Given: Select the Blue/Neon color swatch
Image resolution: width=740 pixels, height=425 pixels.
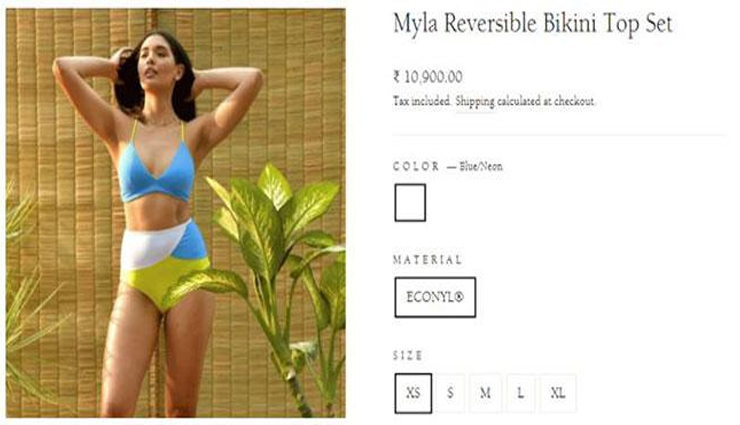Looking at the screenshot, I should (x=410, y=203).
